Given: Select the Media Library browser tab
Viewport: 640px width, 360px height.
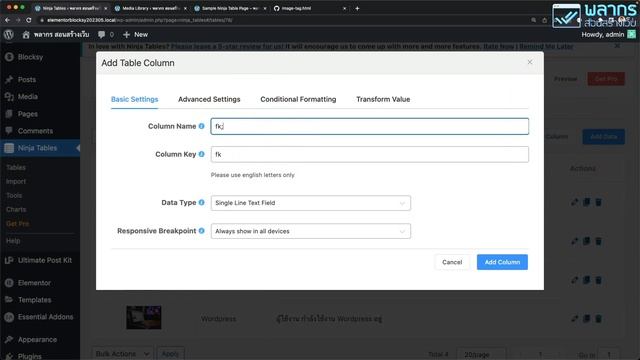Looking at the screenshot, I should coord(150,8).
